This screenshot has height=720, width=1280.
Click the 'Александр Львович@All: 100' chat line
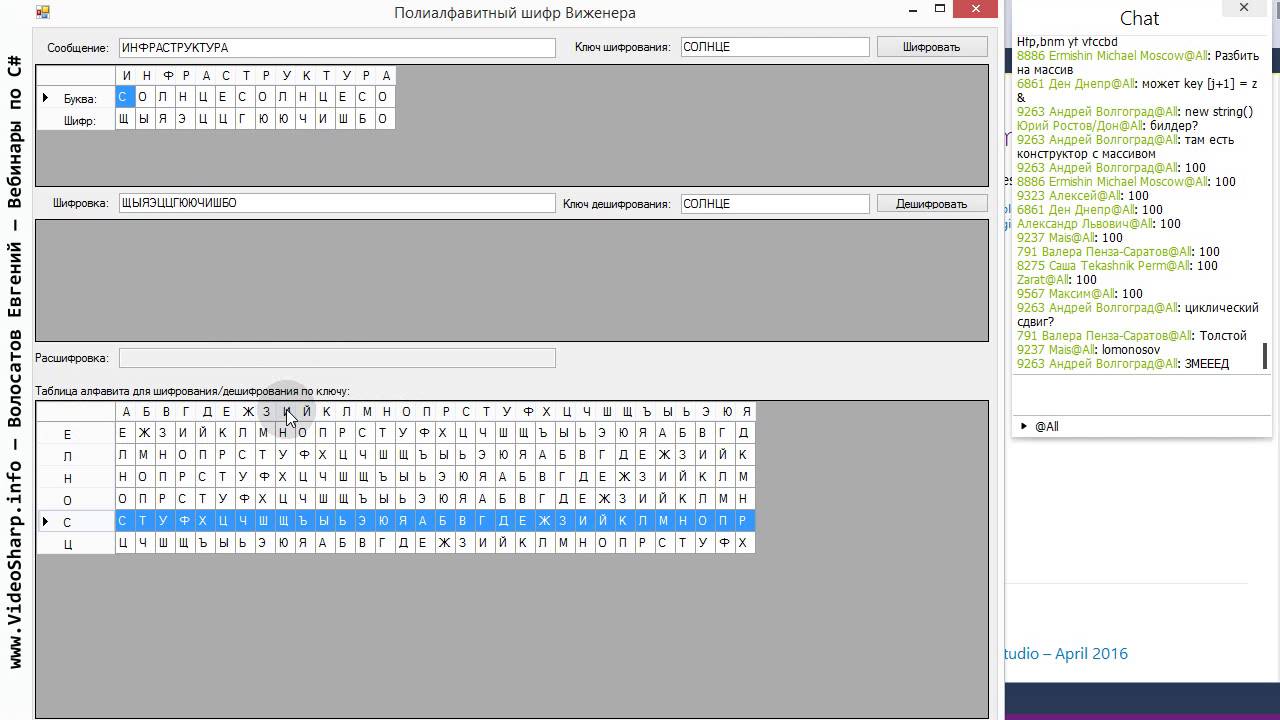[1099, 224]
